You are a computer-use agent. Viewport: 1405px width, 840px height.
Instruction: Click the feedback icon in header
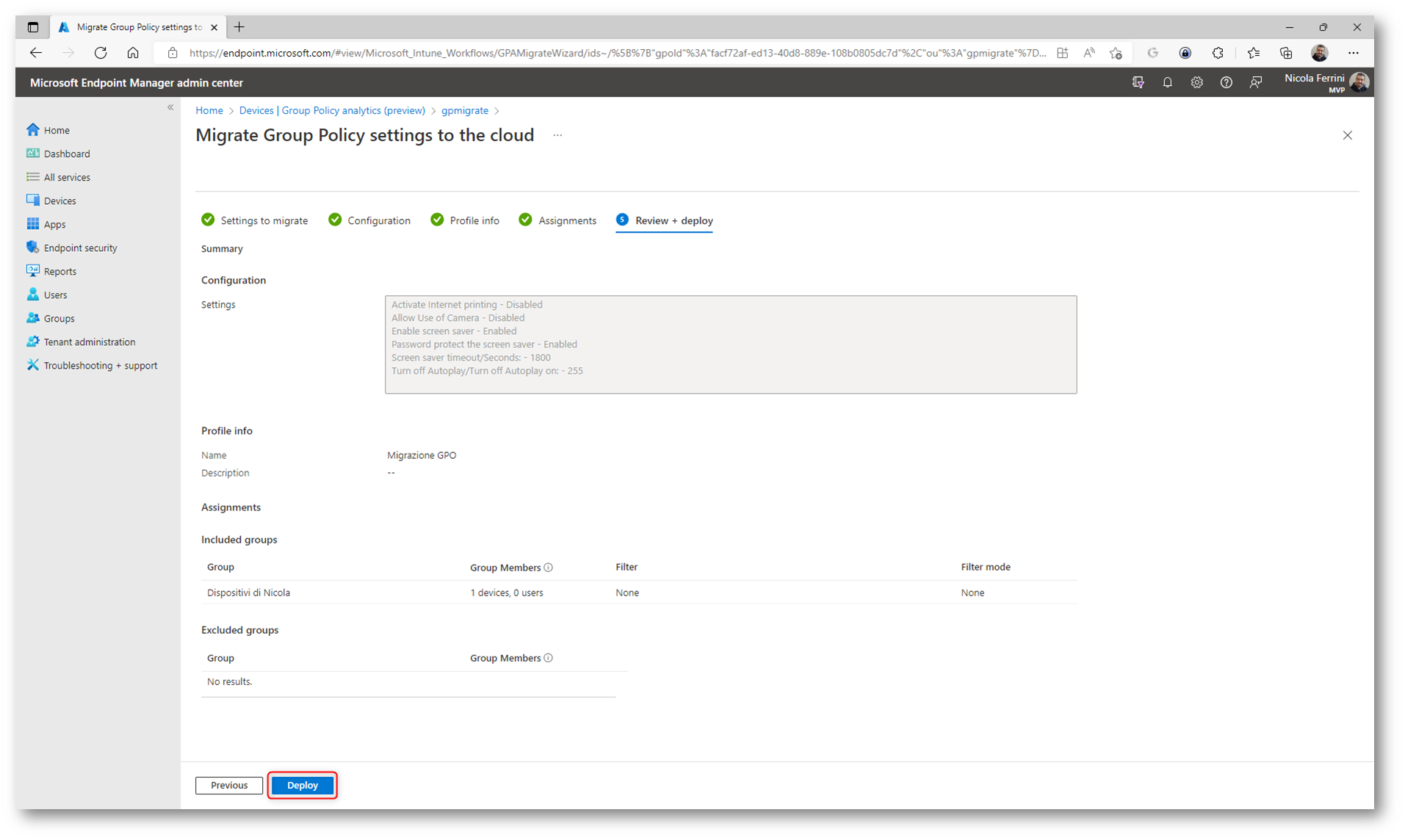(1256, 83)
